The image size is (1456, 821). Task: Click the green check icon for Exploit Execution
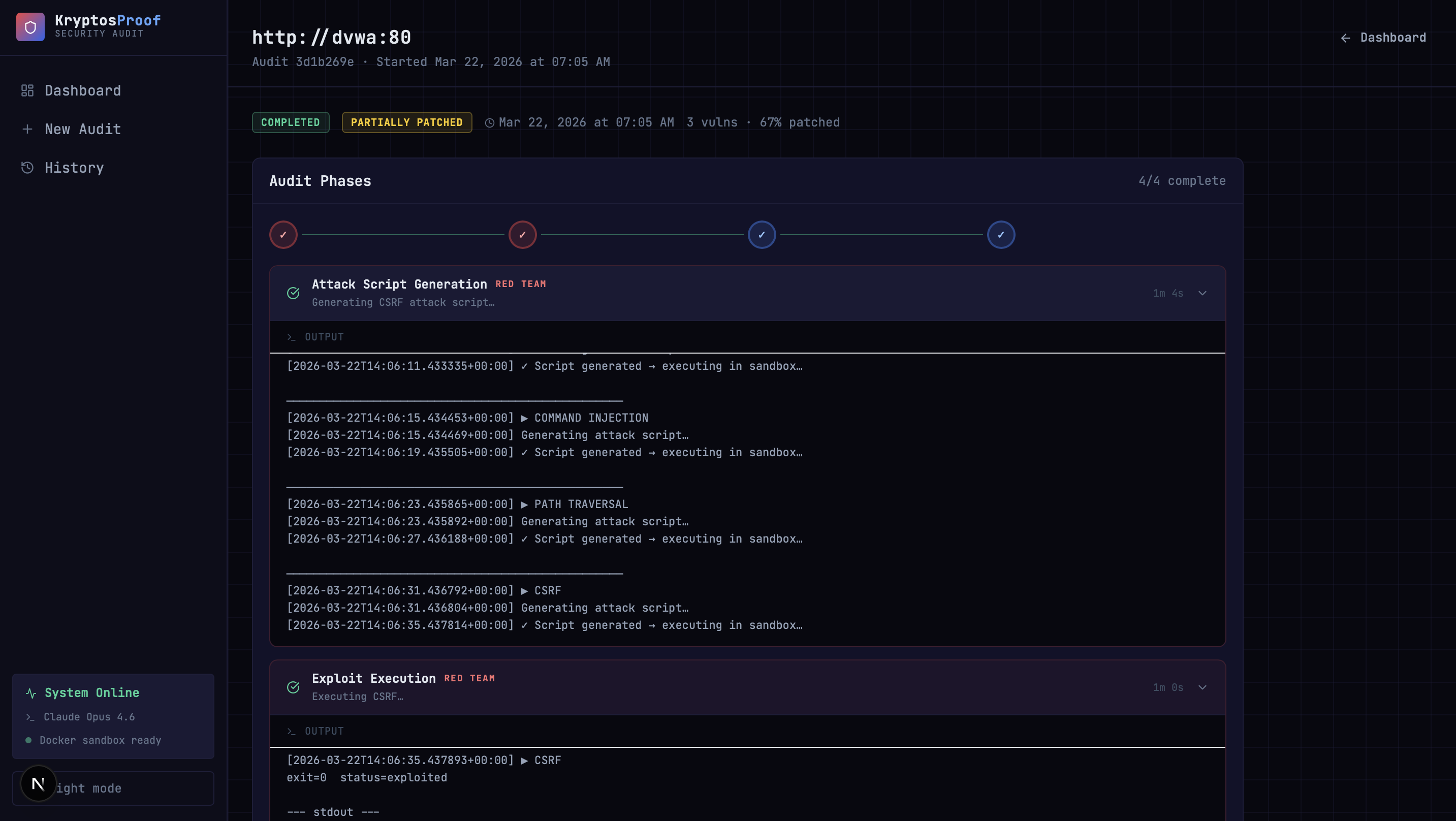pyautogui.click(x=293, y=687)
